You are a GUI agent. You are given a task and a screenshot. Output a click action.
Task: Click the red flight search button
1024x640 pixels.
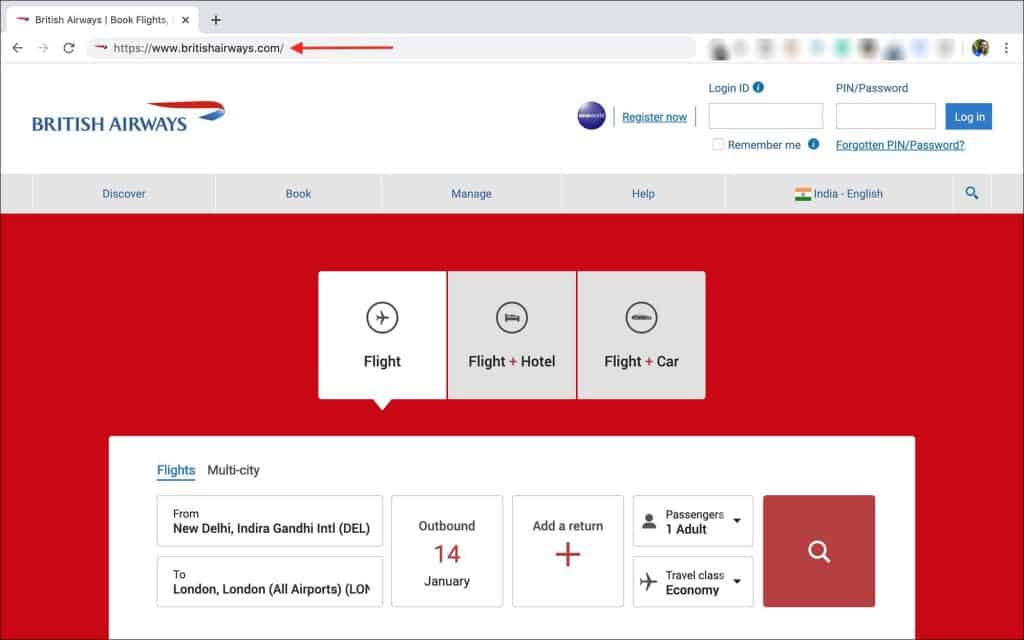[819, 551]
